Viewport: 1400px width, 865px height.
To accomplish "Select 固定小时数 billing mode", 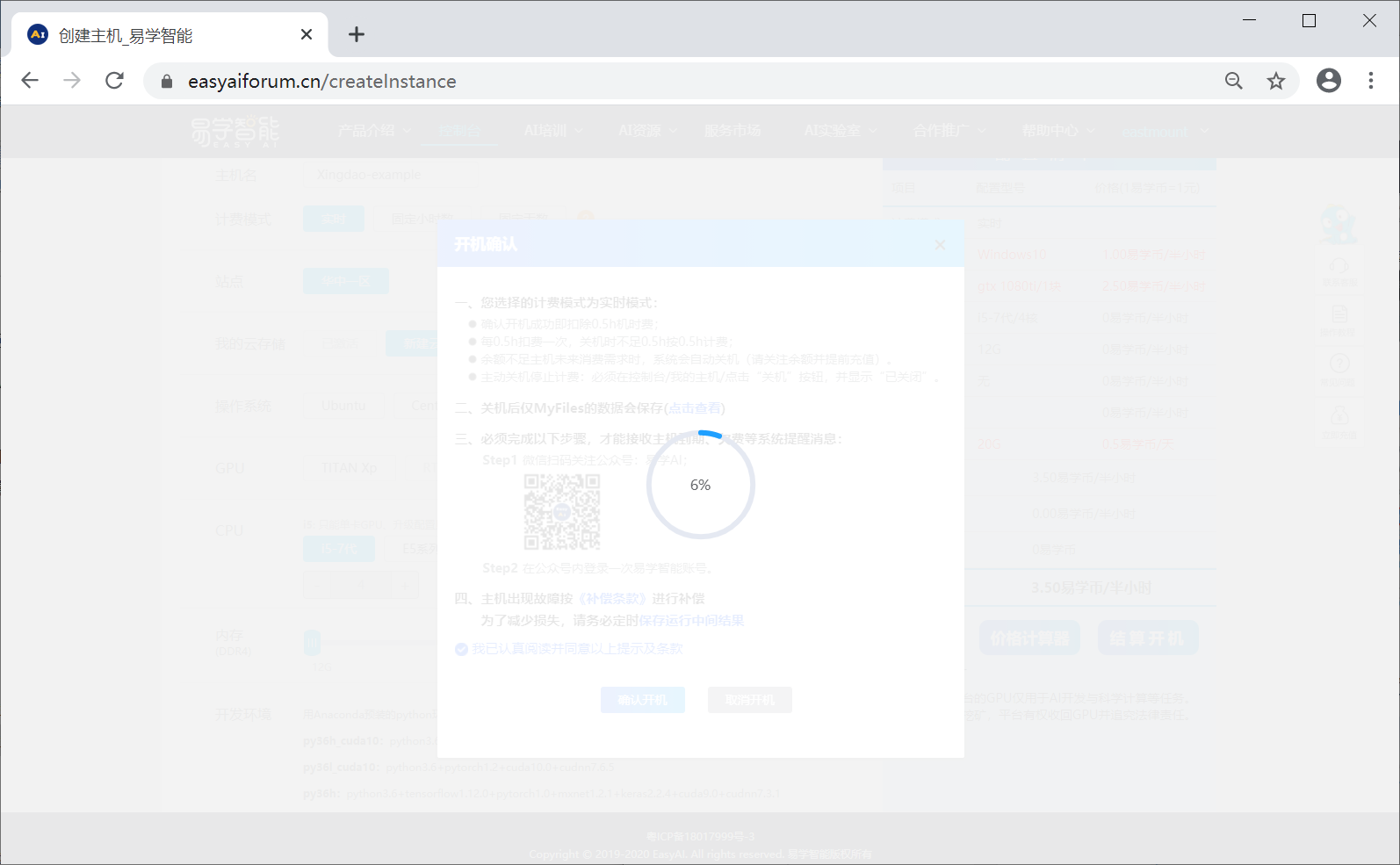I will tap(422, 219).
